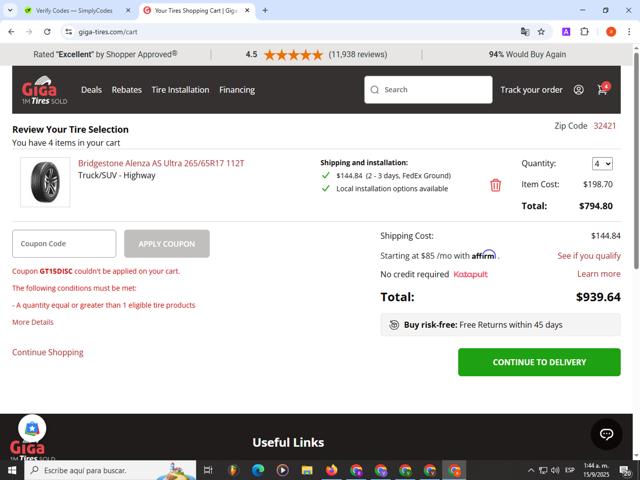Show hidden system tray icons
This screenshot has height=480, width=640.
(x=531, y=470)
